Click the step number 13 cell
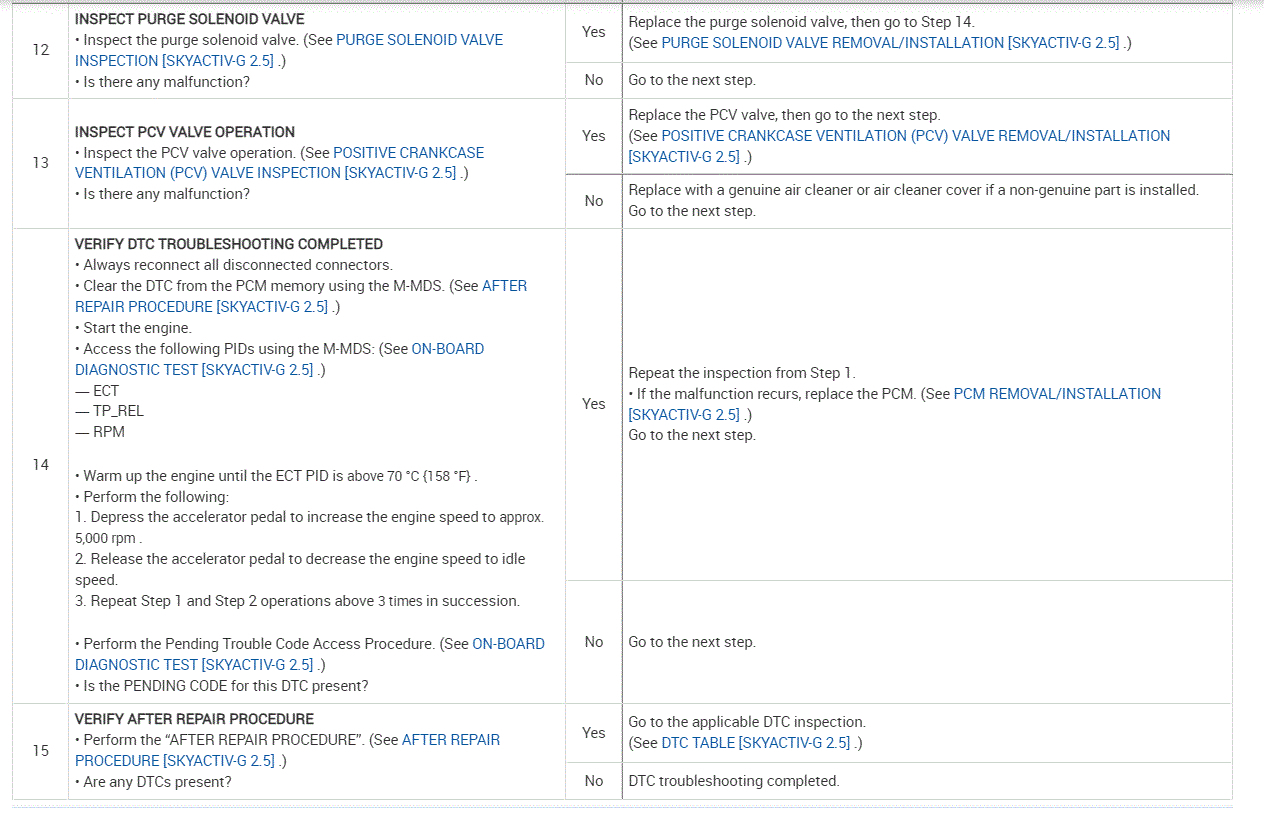Screen dimensions: 1264x827 click(40, 162)
